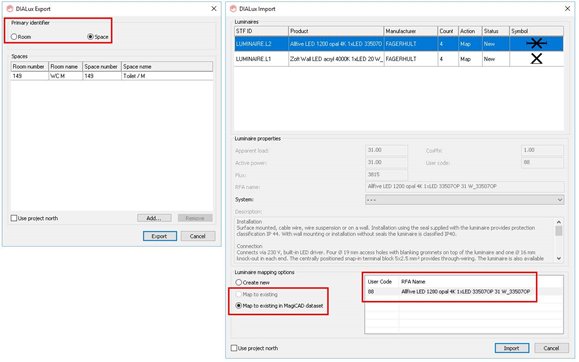Click the RFA Name header in mapping table
This screenshot has height=362, width=579.
(x=413, y=281)
